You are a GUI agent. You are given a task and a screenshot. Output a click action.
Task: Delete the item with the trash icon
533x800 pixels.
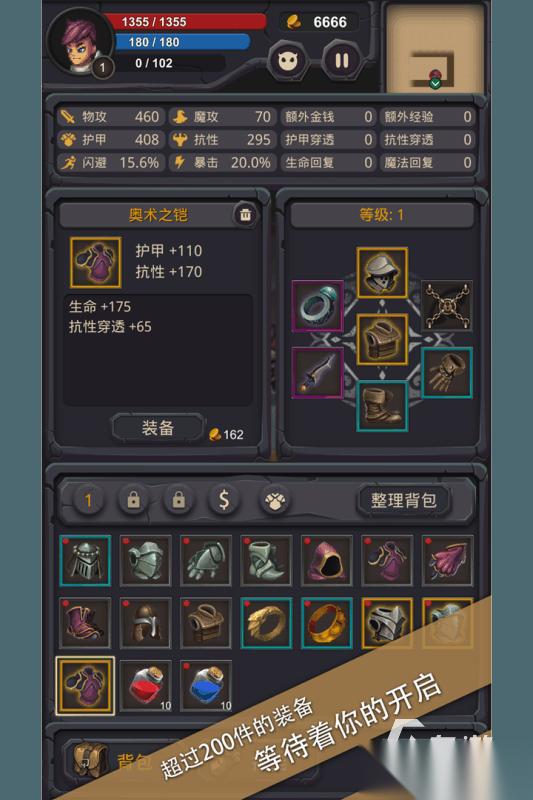click(245, 215)
